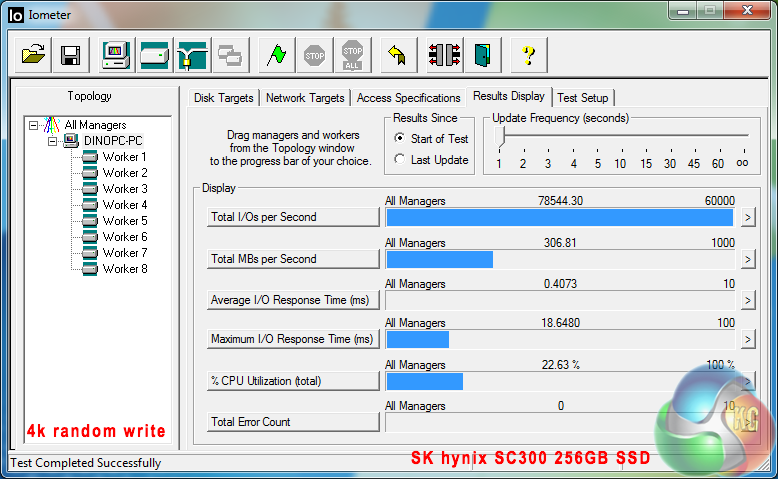The image size is (778, 479).
Task: Switch to the Disk Targets tab
Action: pyautogui.click(x=223, y=98)
